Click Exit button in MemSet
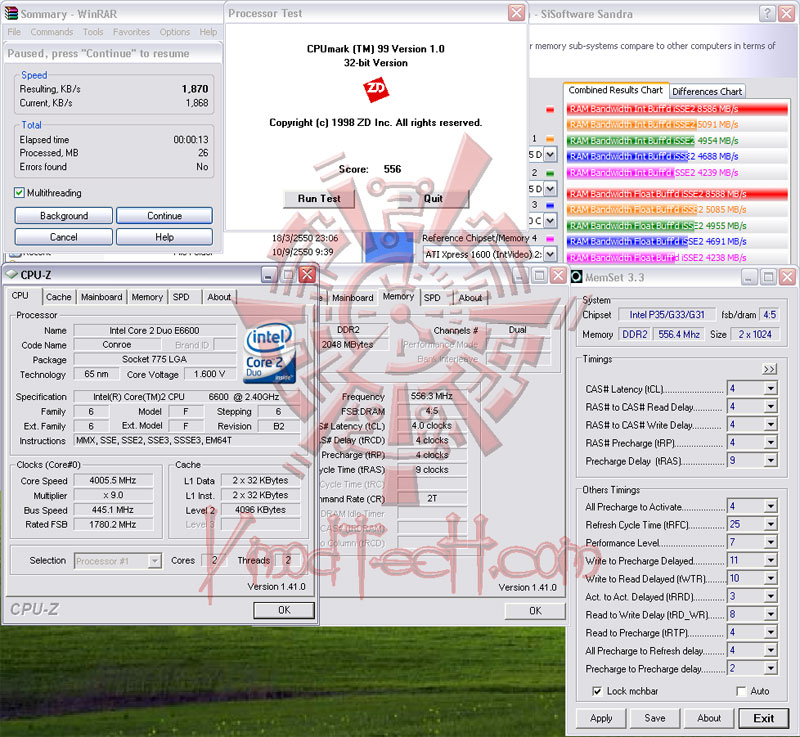 point(764,718)
